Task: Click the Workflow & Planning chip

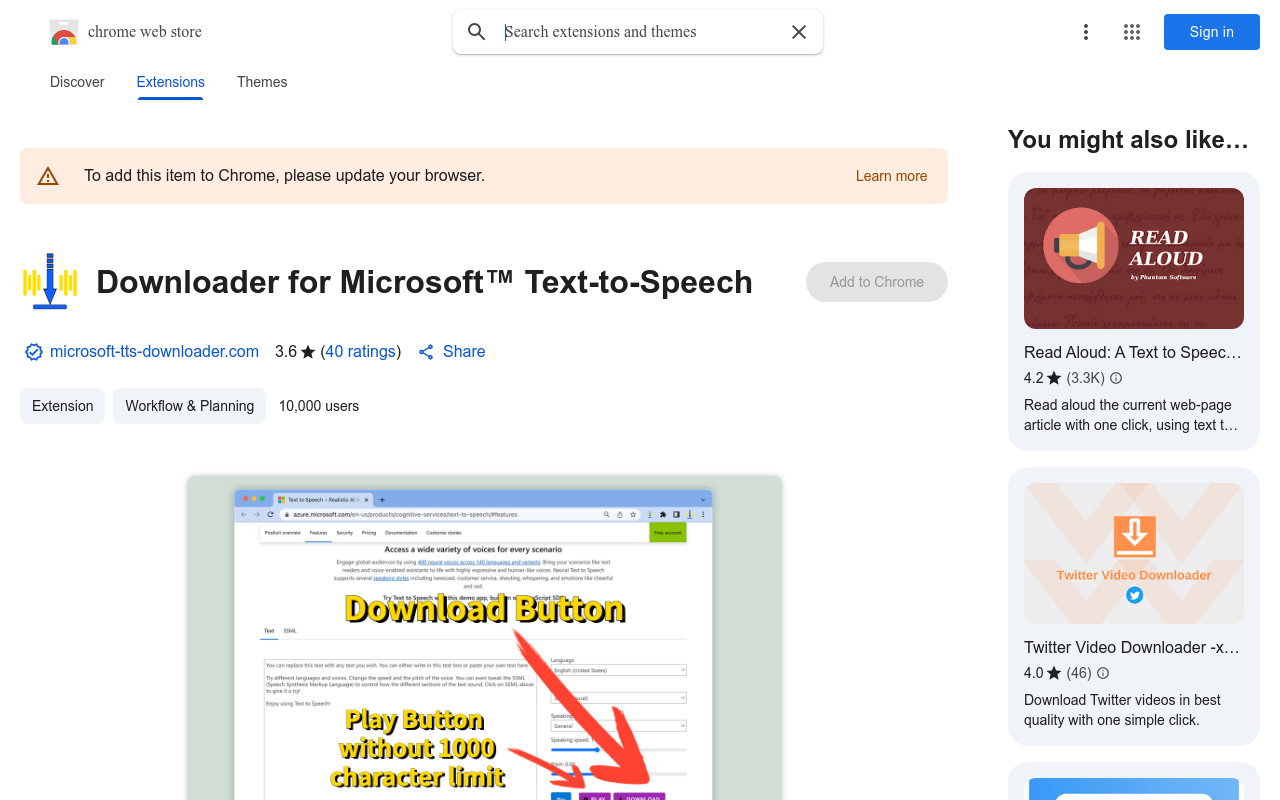Action: (189, 406)
